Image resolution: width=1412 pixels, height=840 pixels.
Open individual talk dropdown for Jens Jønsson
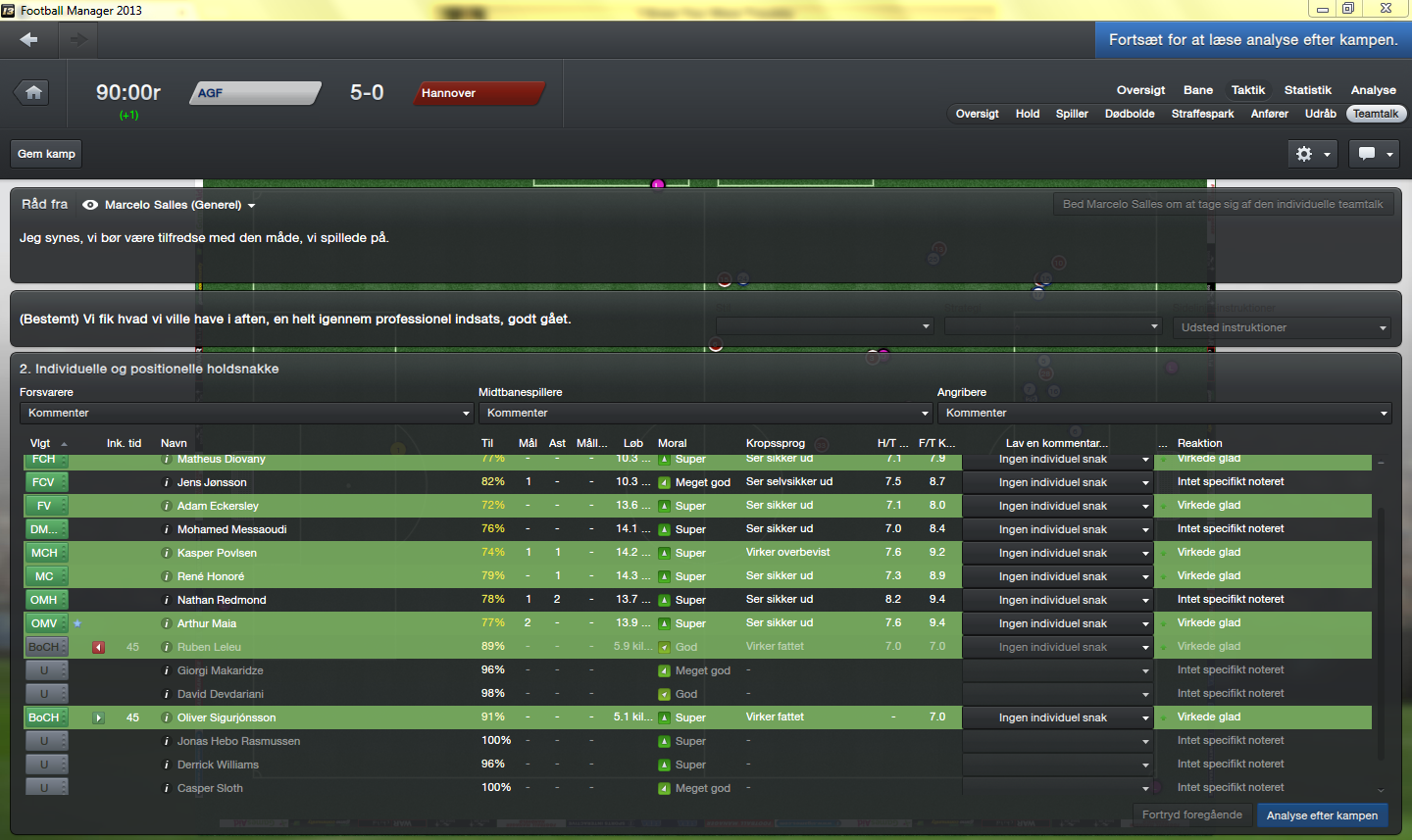tap(1057, 482)
